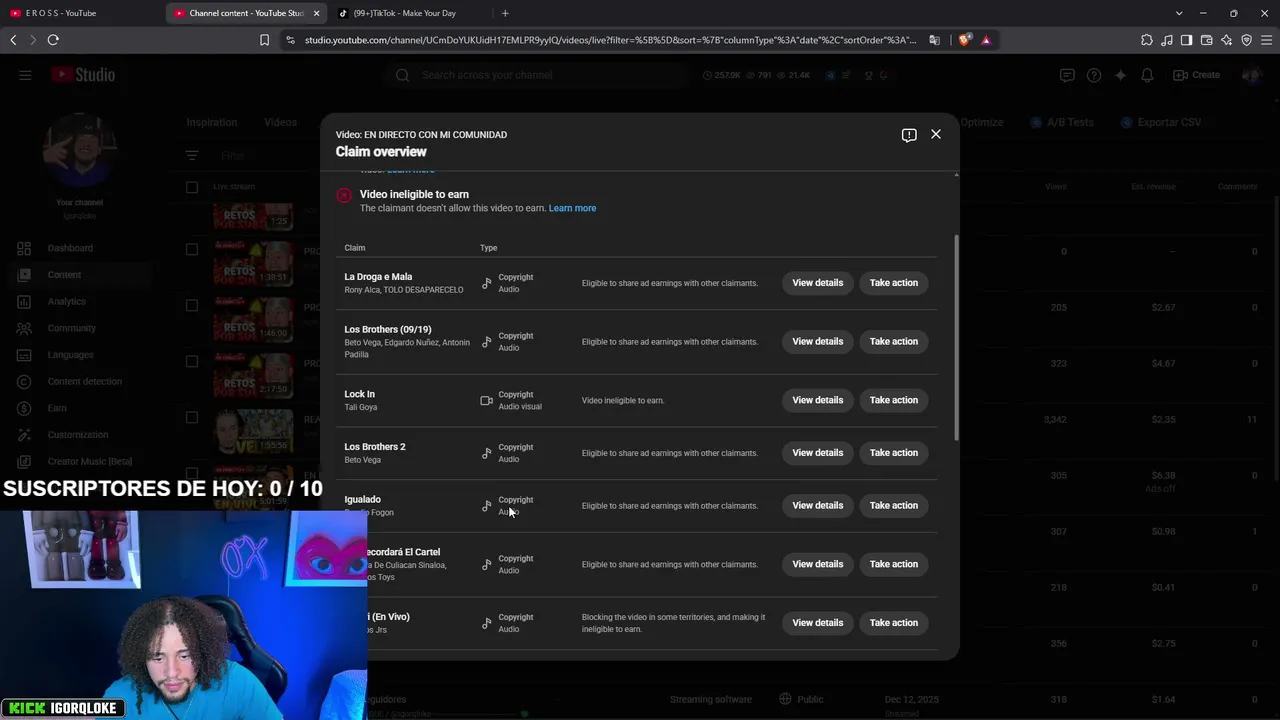Open a new browser tab
Viewport: 1280px width, 720px height.
[x=505, y=13]
